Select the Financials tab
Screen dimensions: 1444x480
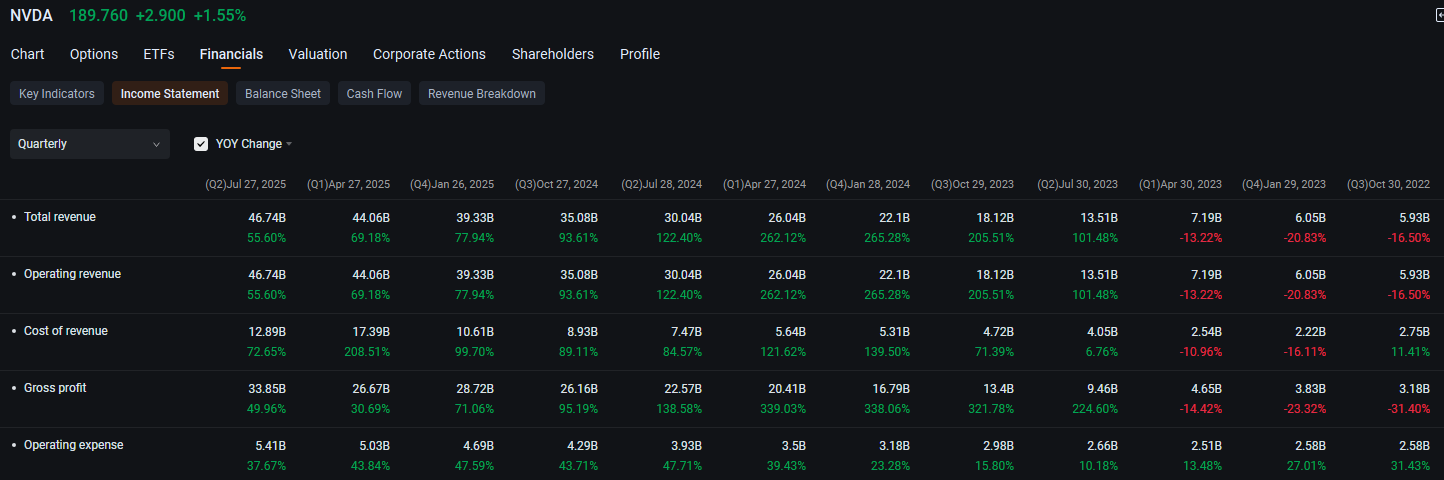tap(231, 54)
